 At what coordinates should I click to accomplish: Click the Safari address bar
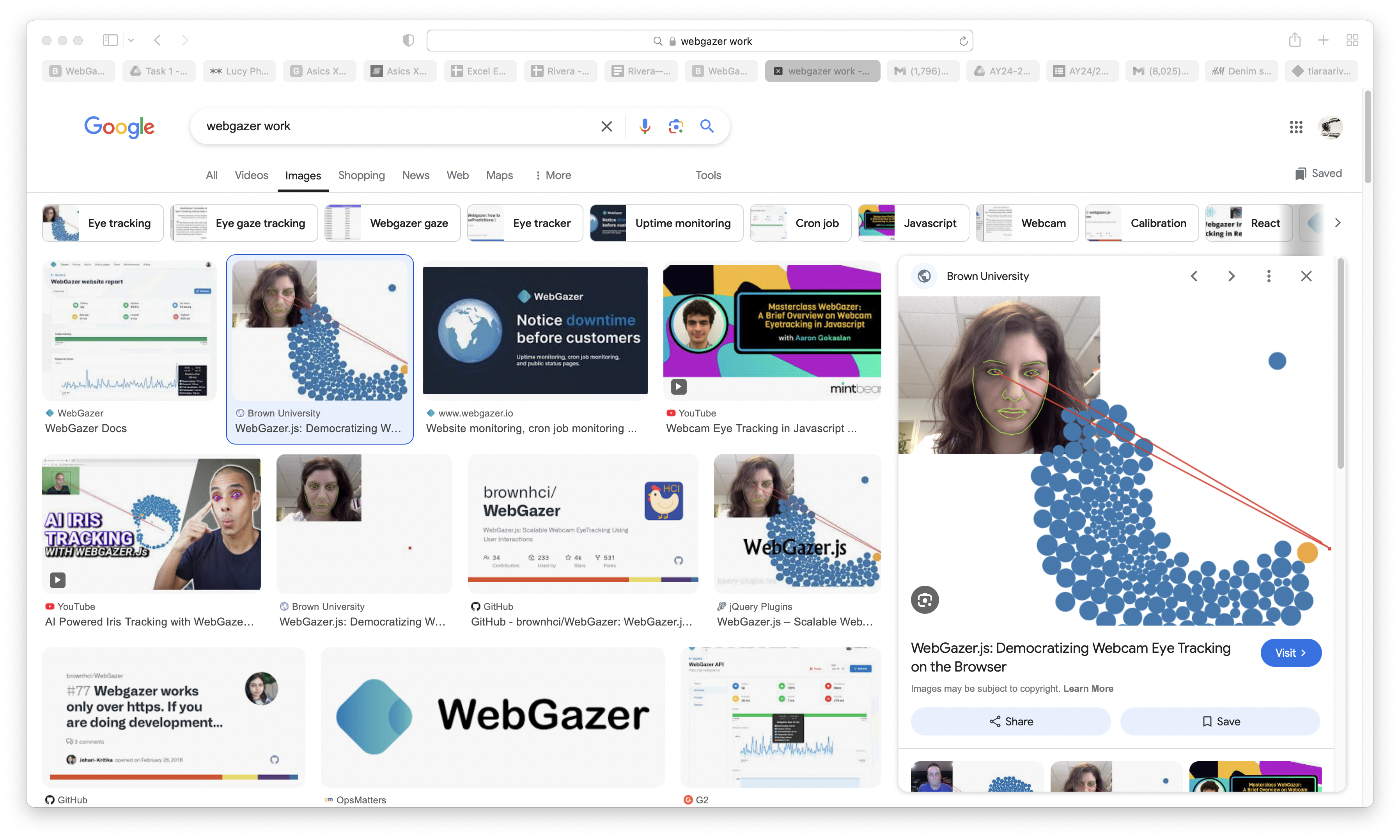click(700, 41)
